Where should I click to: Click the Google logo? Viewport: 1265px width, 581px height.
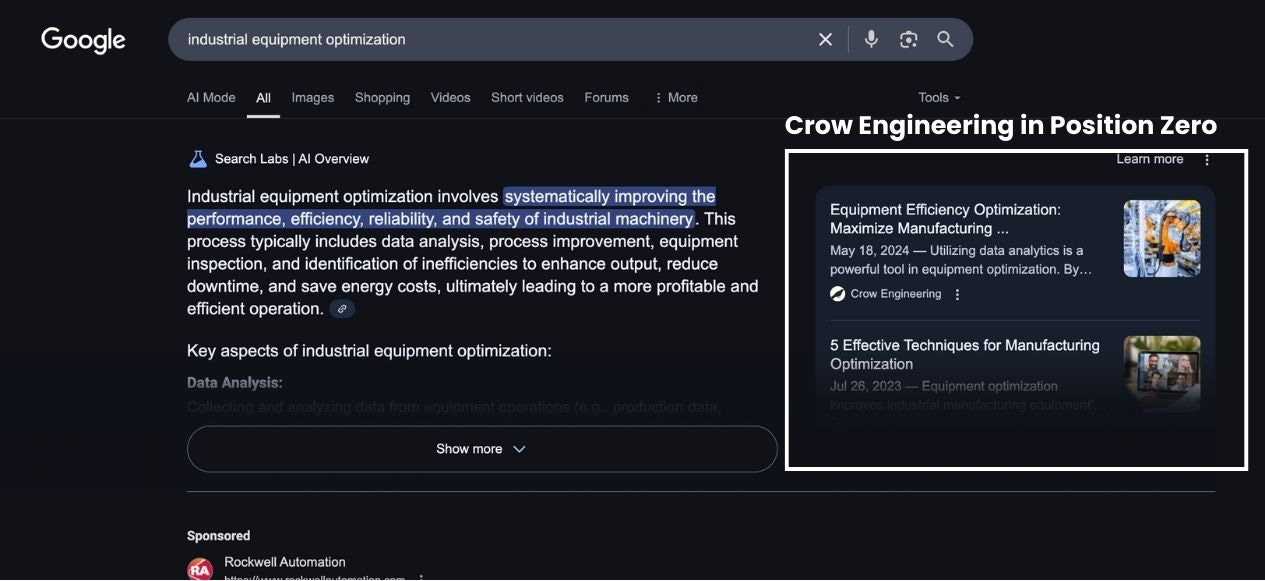click(83, 40)
